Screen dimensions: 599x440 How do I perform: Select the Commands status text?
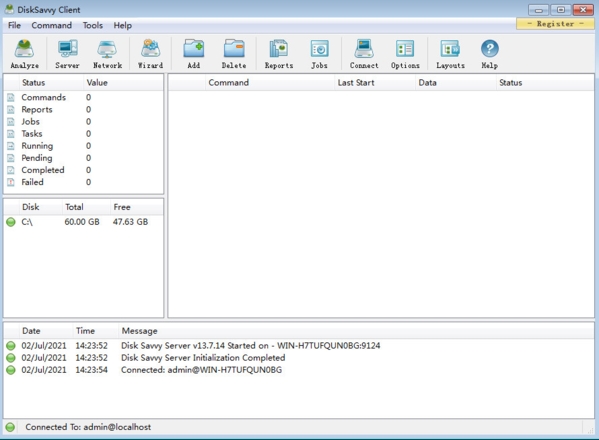click(x=44, y=97)
